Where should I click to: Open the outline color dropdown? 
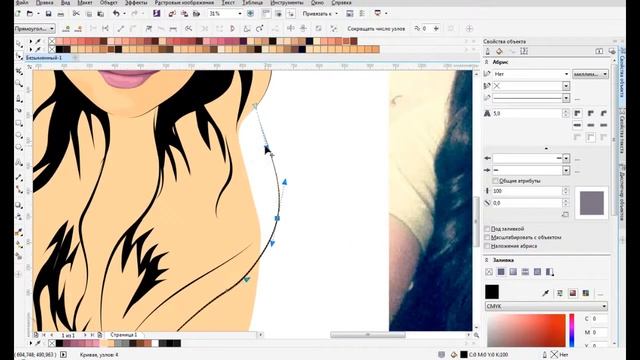pyautogui.click(x=566, y=86)
